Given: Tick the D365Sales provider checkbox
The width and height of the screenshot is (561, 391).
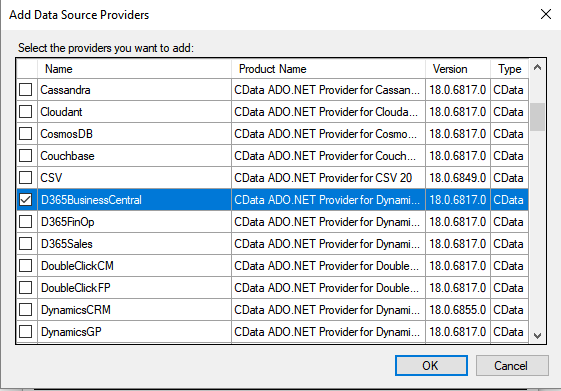Looking at the screenshot, I should point(25,244).
